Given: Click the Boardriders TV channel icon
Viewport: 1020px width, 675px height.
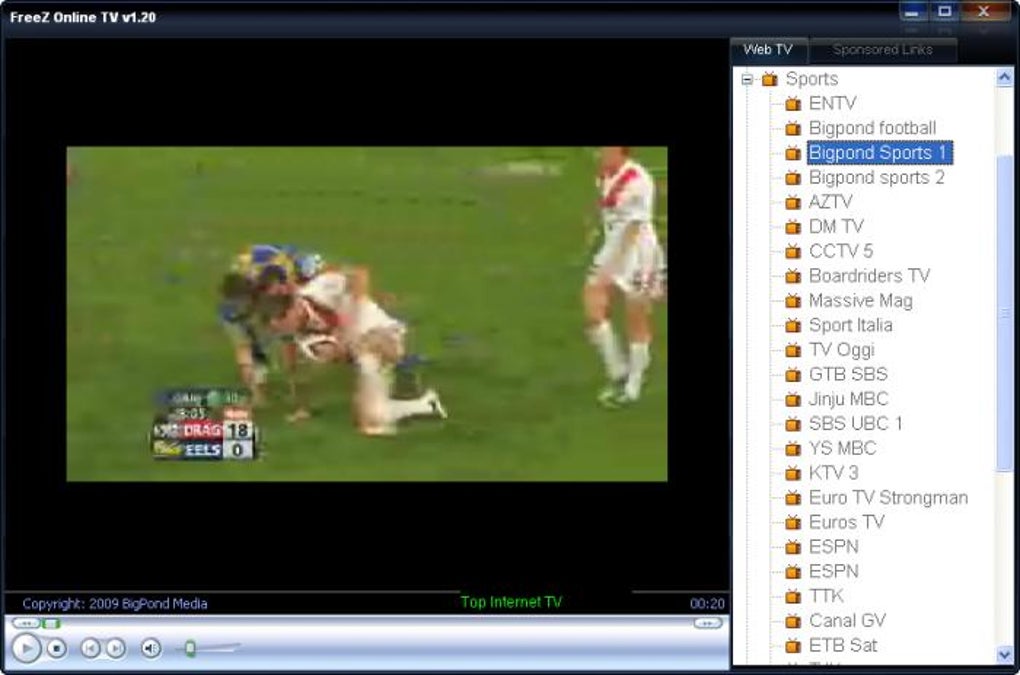Looking at the screenshot, I should point(793,276).
